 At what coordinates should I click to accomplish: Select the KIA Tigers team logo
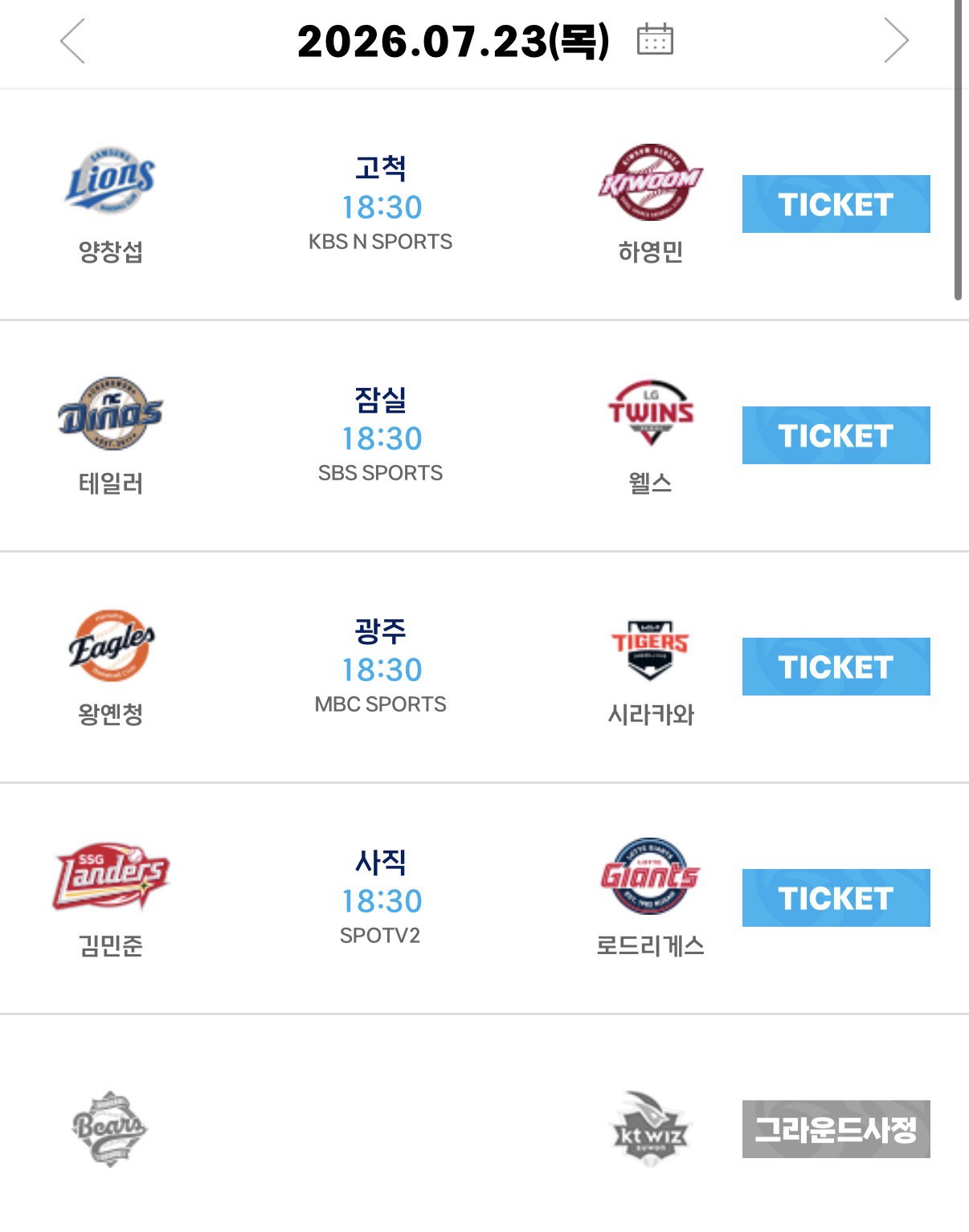point(651,649)
